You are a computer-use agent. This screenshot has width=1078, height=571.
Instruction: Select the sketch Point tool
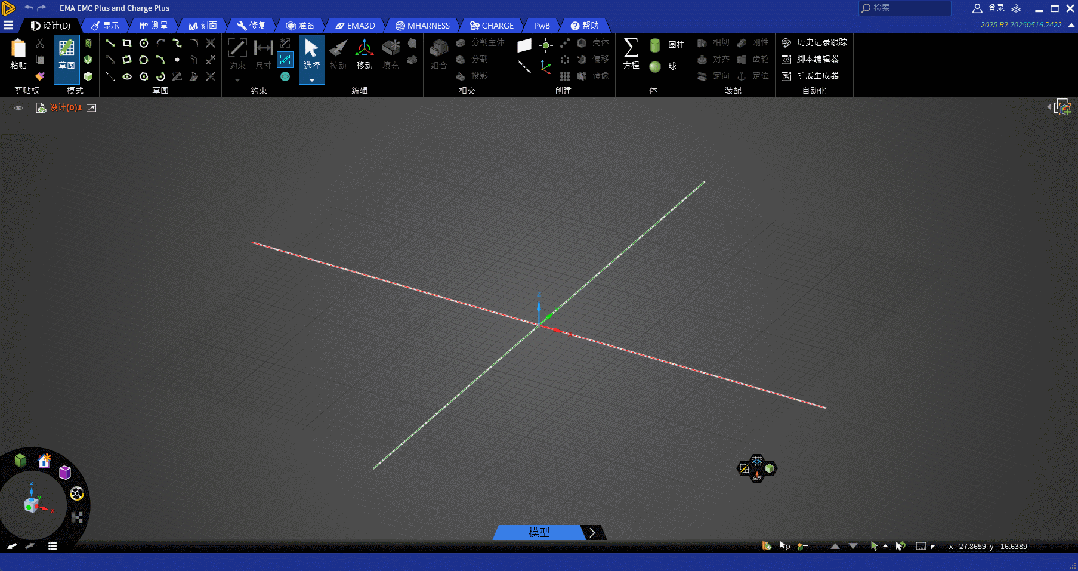coord(177,60)
